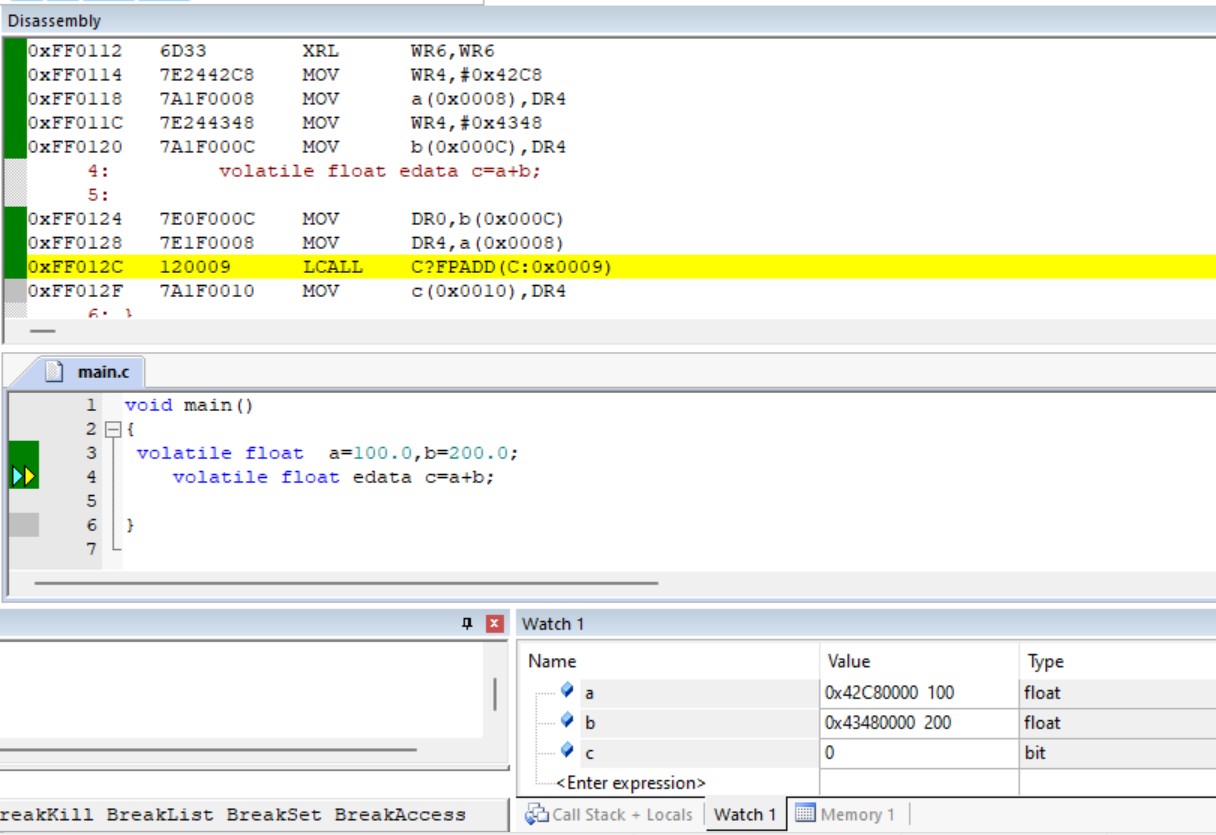1216x835 pixels.
Task: Click command panel vertical scrollbar
Action: click(x=495, y=693)
